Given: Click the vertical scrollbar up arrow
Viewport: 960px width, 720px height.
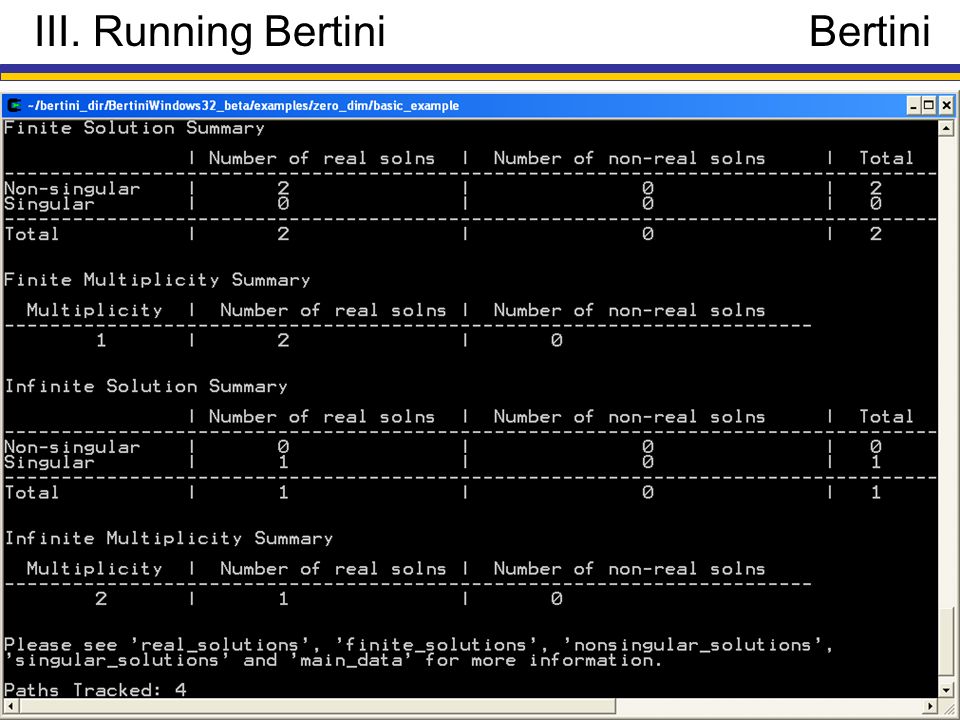Looking at the screenshot, I should (x=946, y=128).
